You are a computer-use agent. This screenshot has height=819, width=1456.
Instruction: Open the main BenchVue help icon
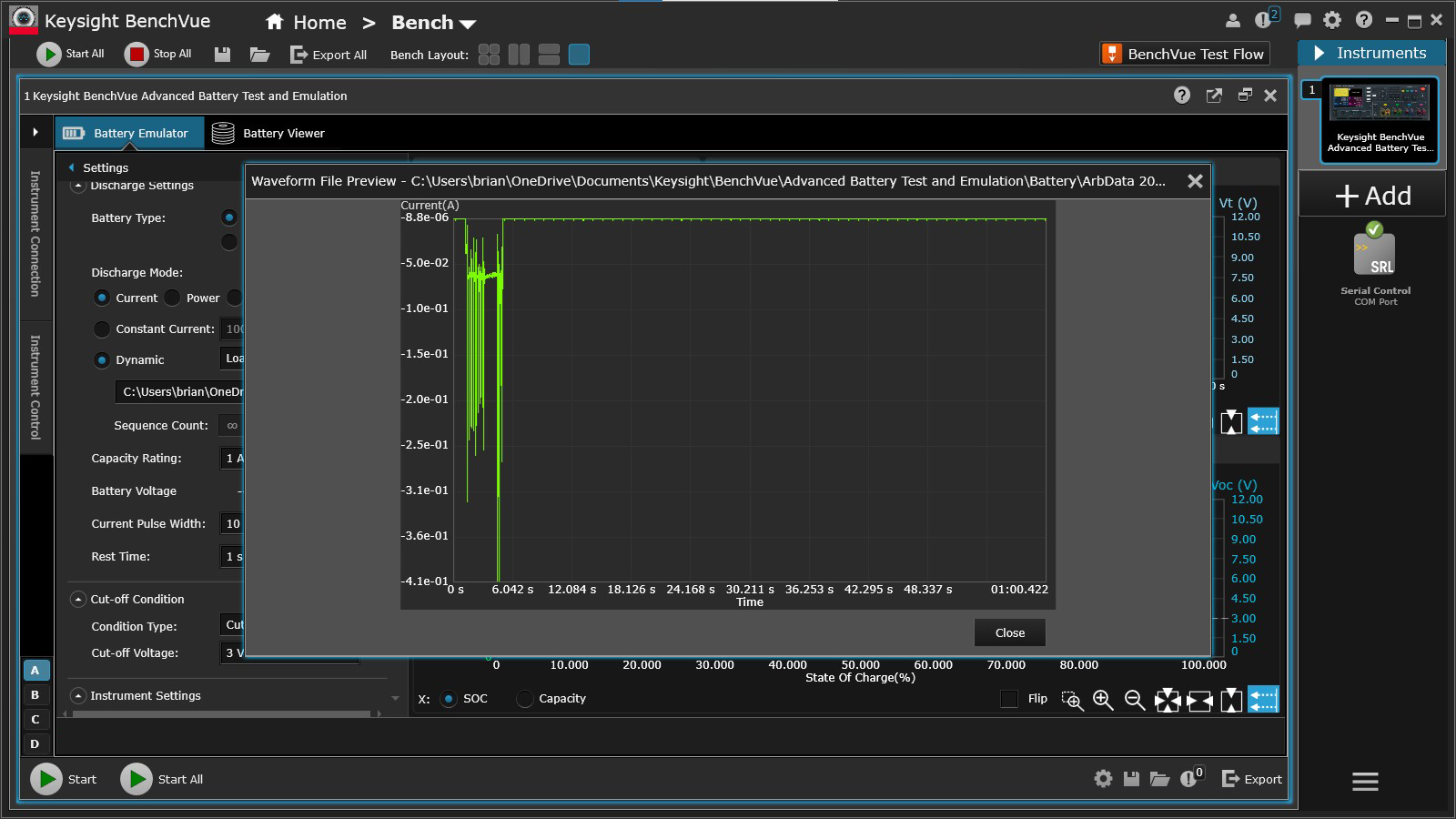1363,20
